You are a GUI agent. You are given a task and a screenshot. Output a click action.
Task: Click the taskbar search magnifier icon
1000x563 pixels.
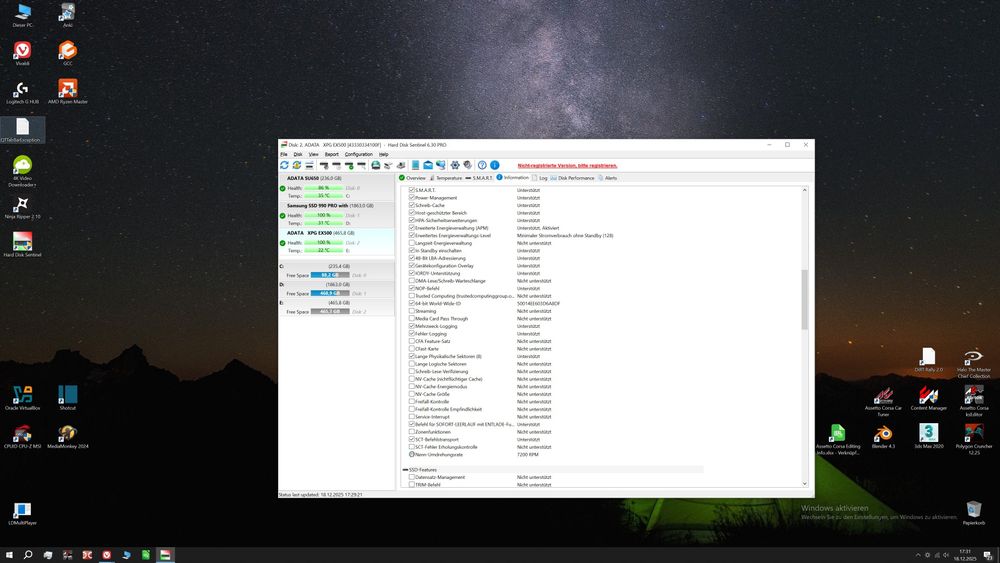coord(28,555)
